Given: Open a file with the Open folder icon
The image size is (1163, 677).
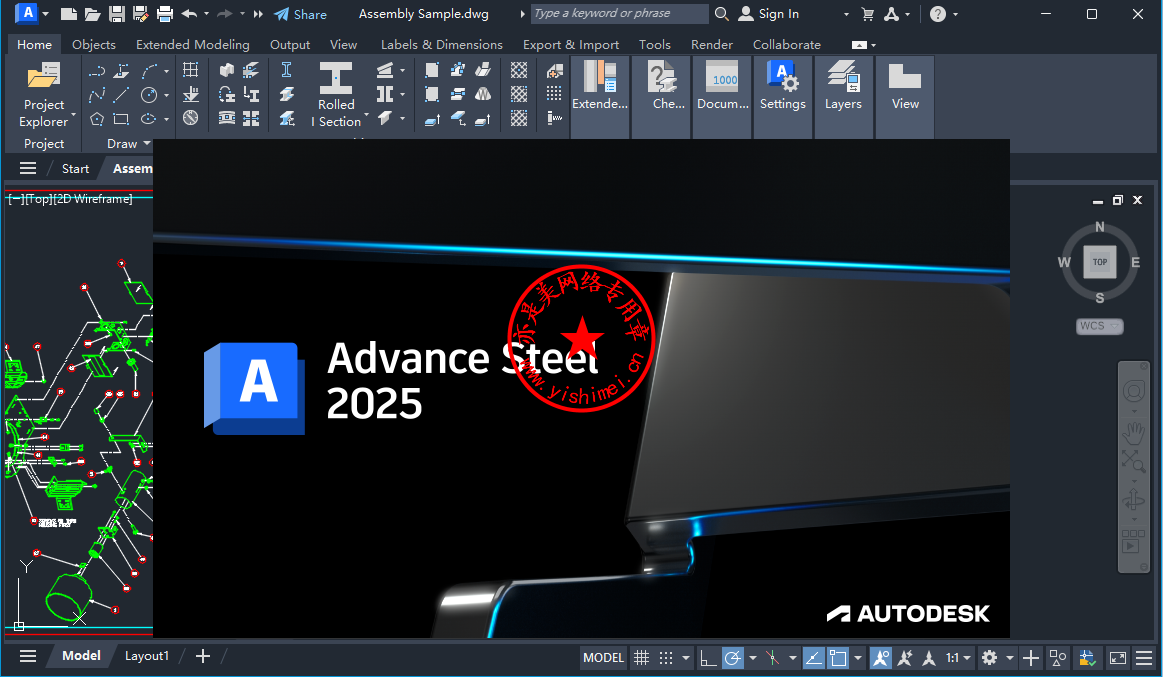Looking at the screenshot, I should (92, 13).
